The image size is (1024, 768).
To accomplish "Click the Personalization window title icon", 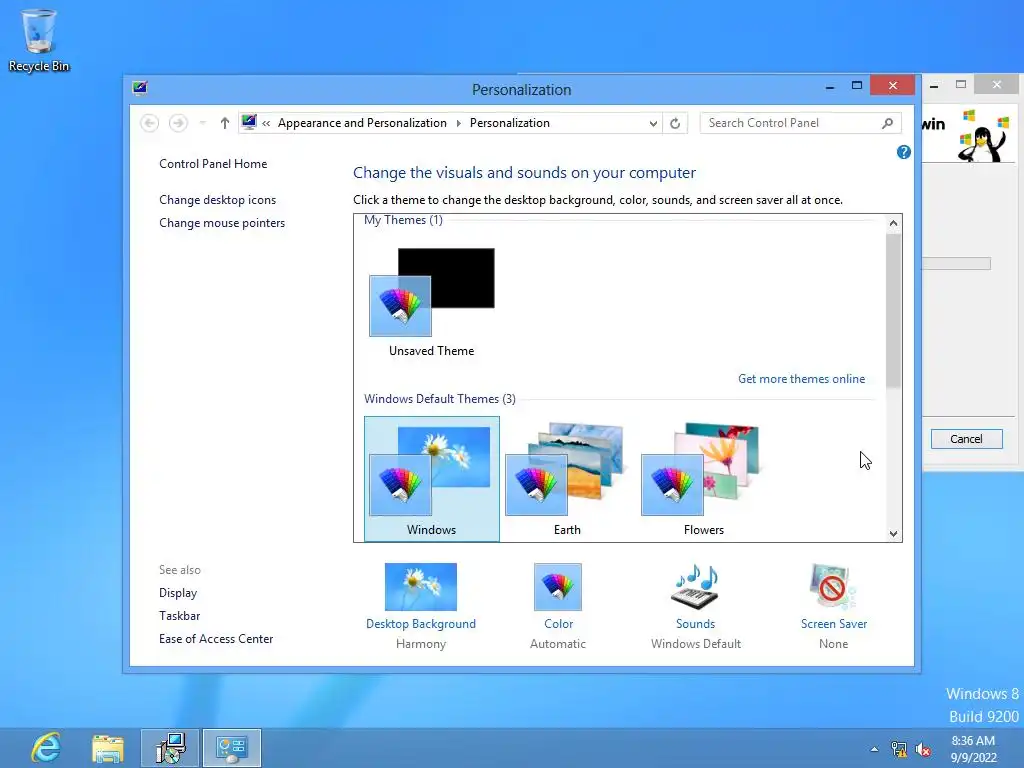I will [140, 88].
